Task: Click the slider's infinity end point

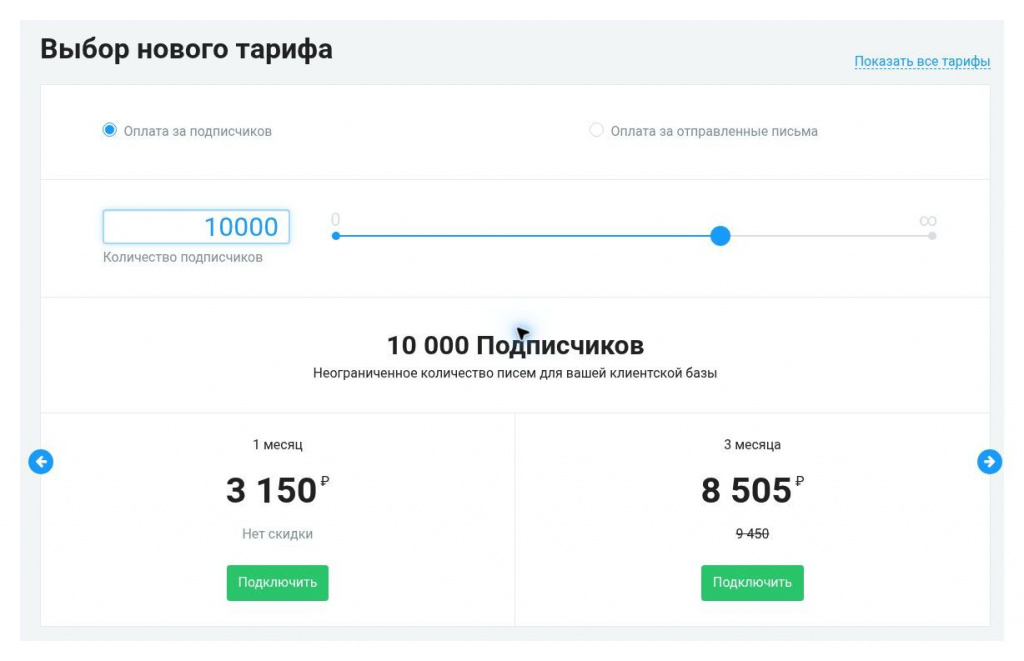Action: 932,236
